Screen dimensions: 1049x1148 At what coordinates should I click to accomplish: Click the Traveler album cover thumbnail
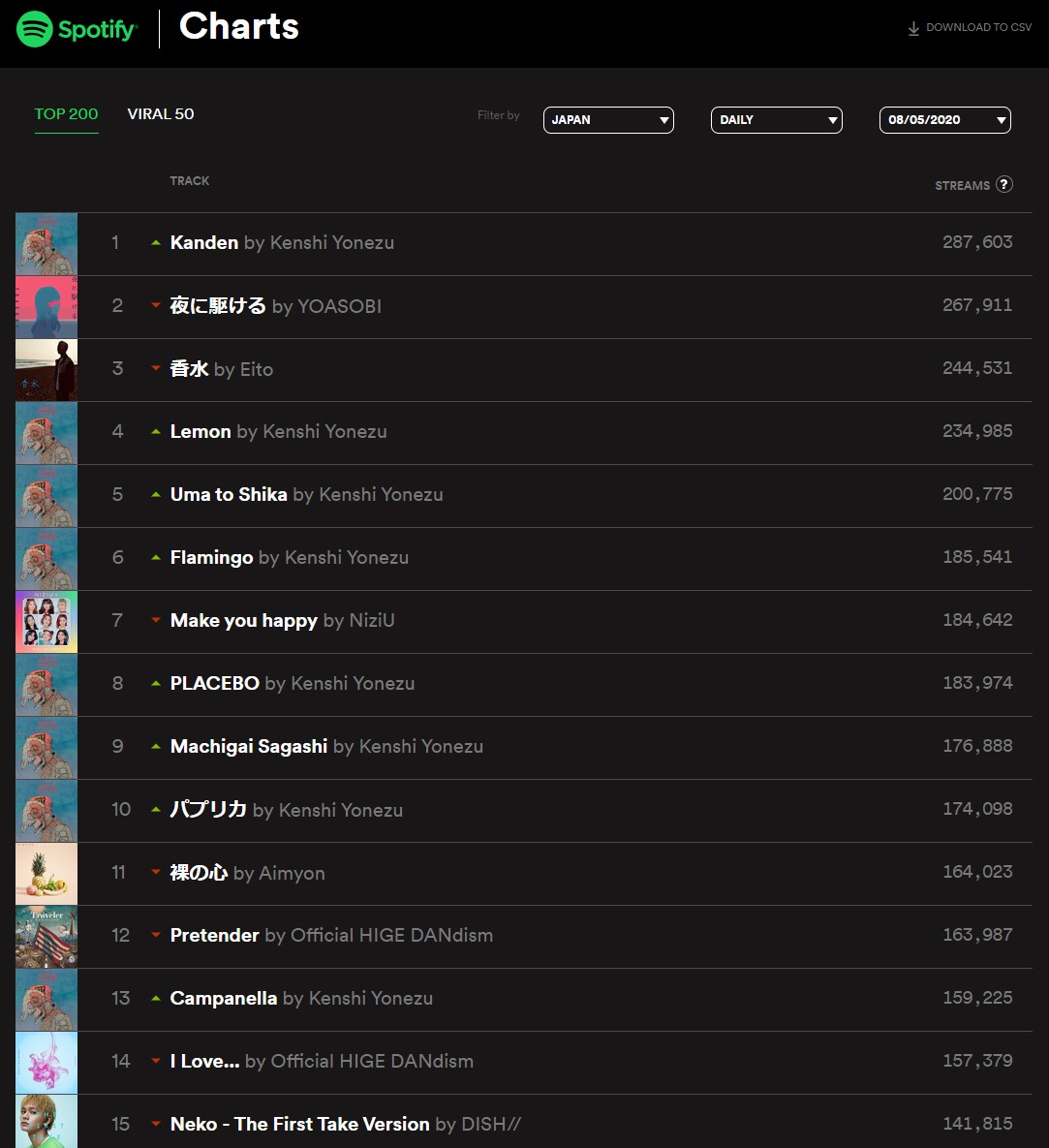coord(46,937)
